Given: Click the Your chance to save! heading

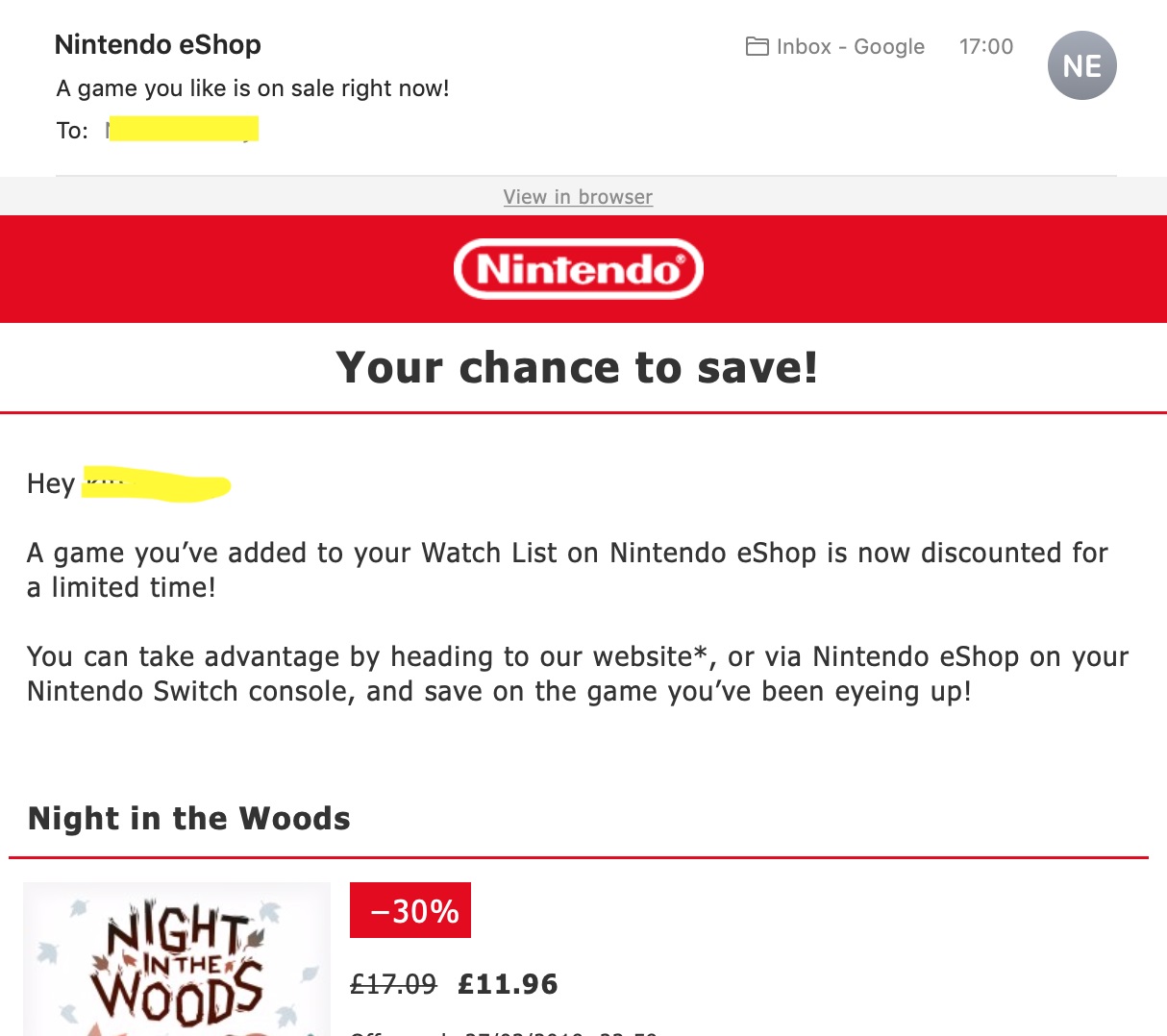Looking at the screenshot, I should [x=577, y=367].
